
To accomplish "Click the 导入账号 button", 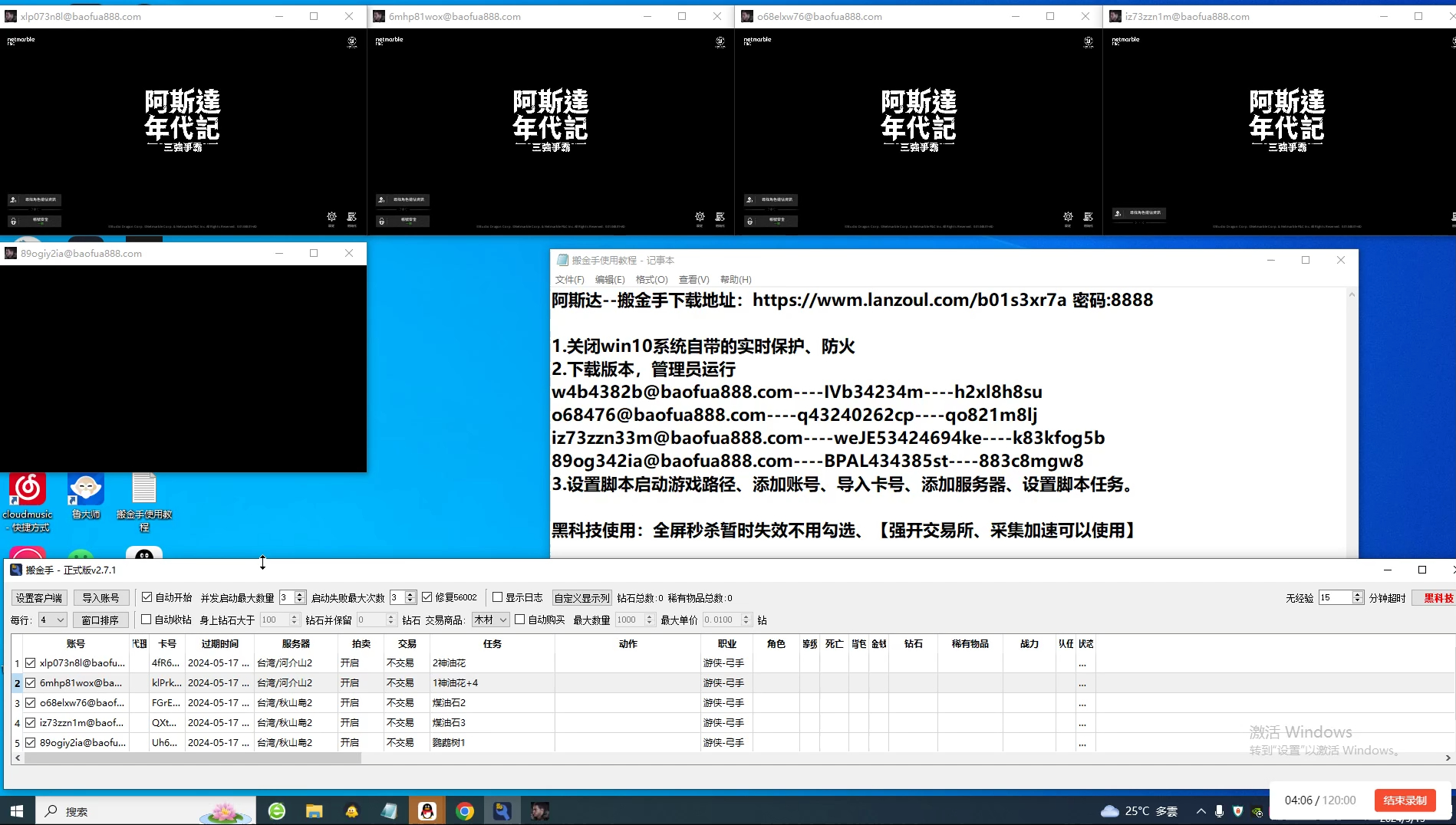I will click(x=101, y=598).
